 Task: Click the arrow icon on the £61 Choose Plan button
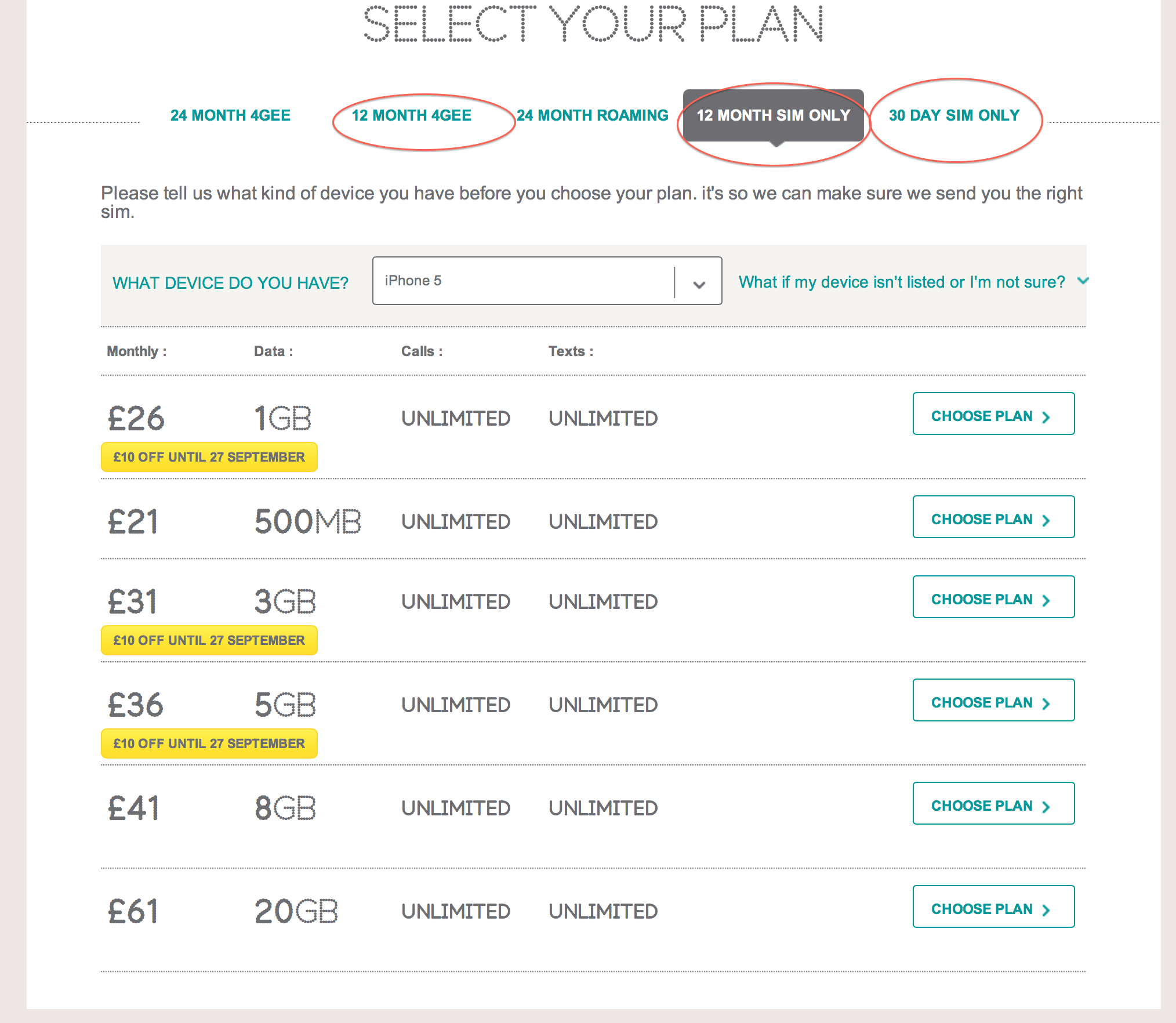click(1046, 910)
